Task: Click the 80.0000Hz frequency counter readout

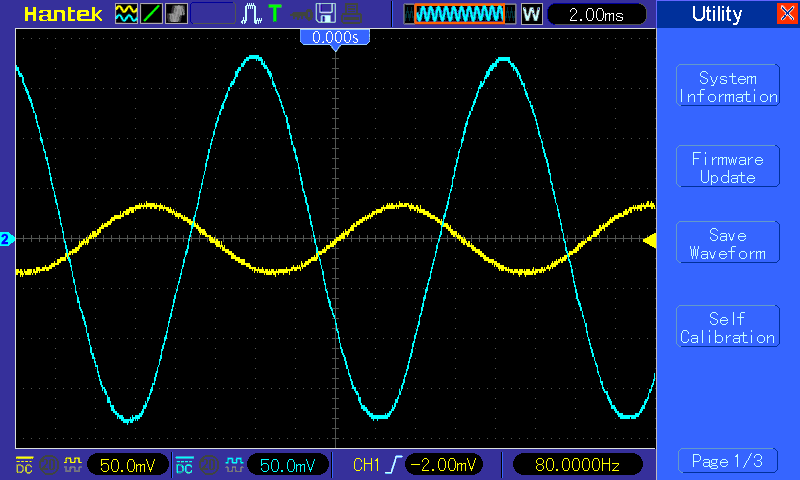Action: [577, 465]
